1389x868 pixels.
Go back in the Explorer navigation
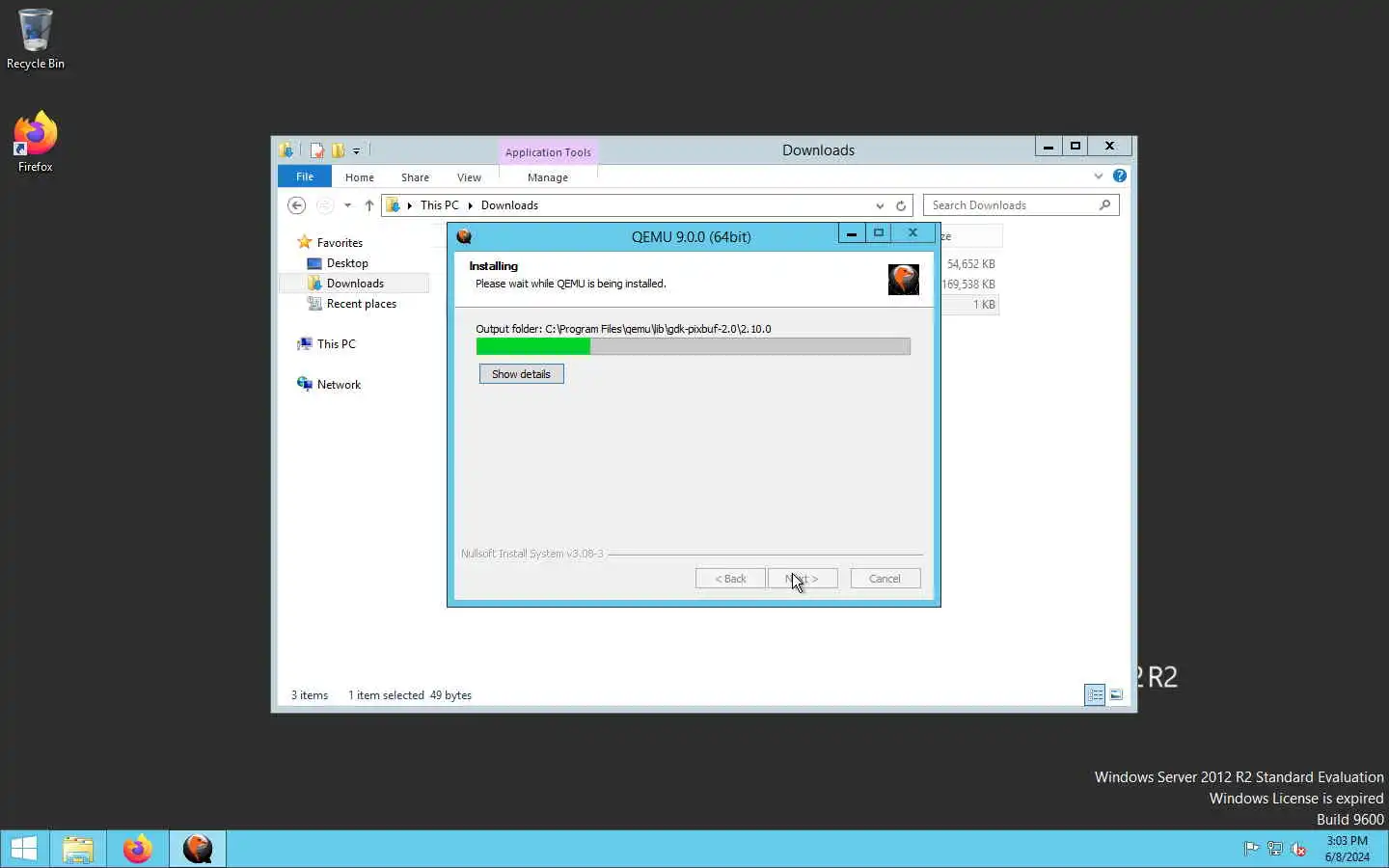(297, 205)
